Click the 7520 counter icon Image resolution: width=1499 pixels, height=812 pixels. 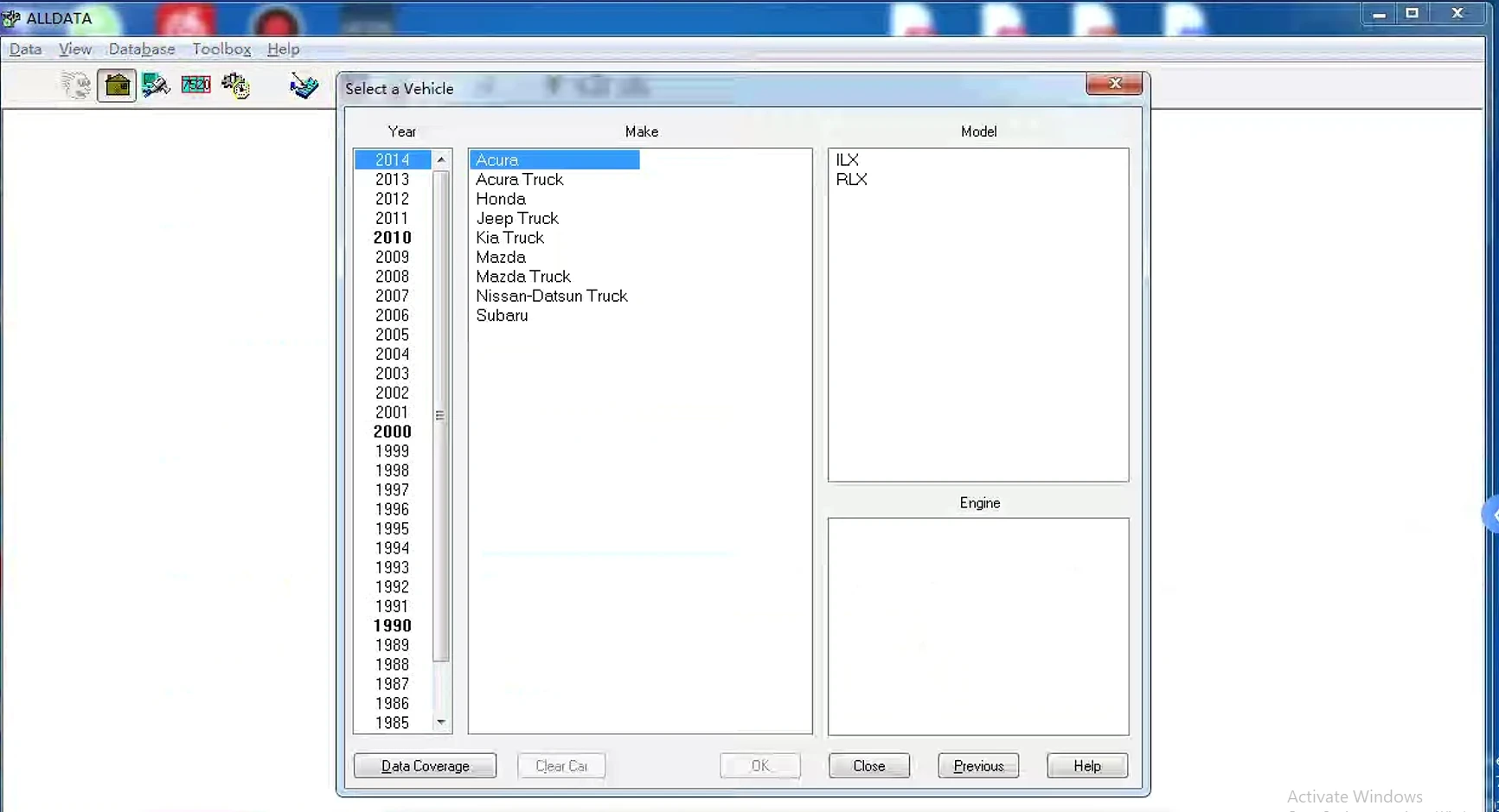point(195,85)
